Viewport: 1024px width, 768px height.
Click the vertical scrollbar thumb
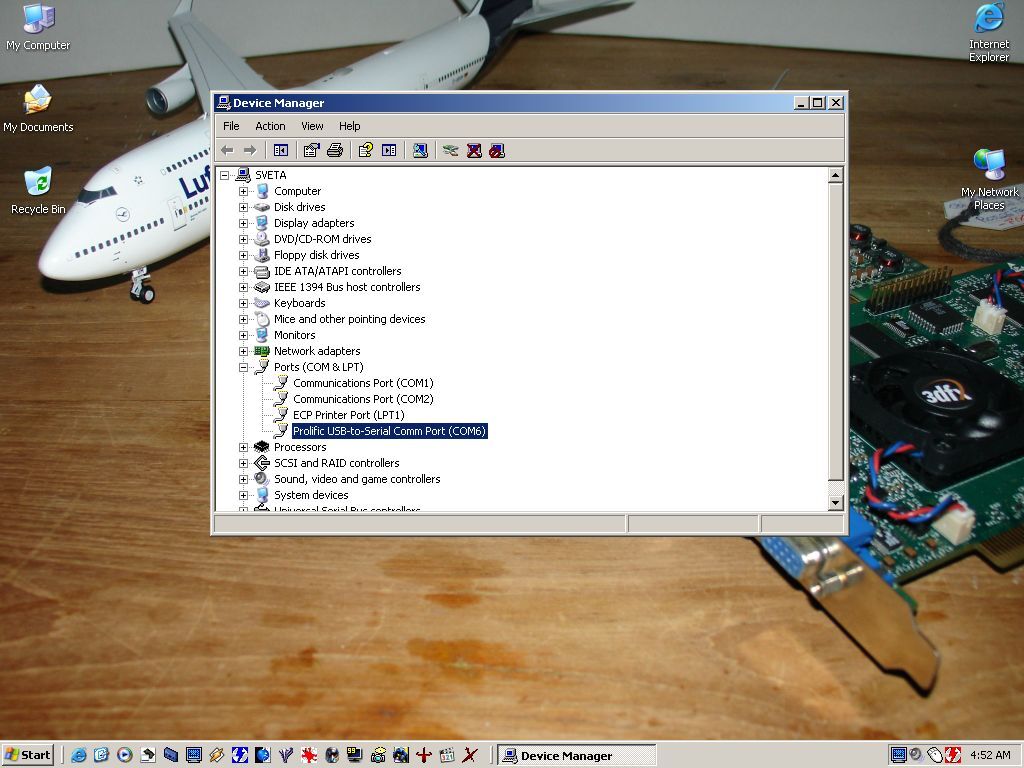click(x=835, y=332)
